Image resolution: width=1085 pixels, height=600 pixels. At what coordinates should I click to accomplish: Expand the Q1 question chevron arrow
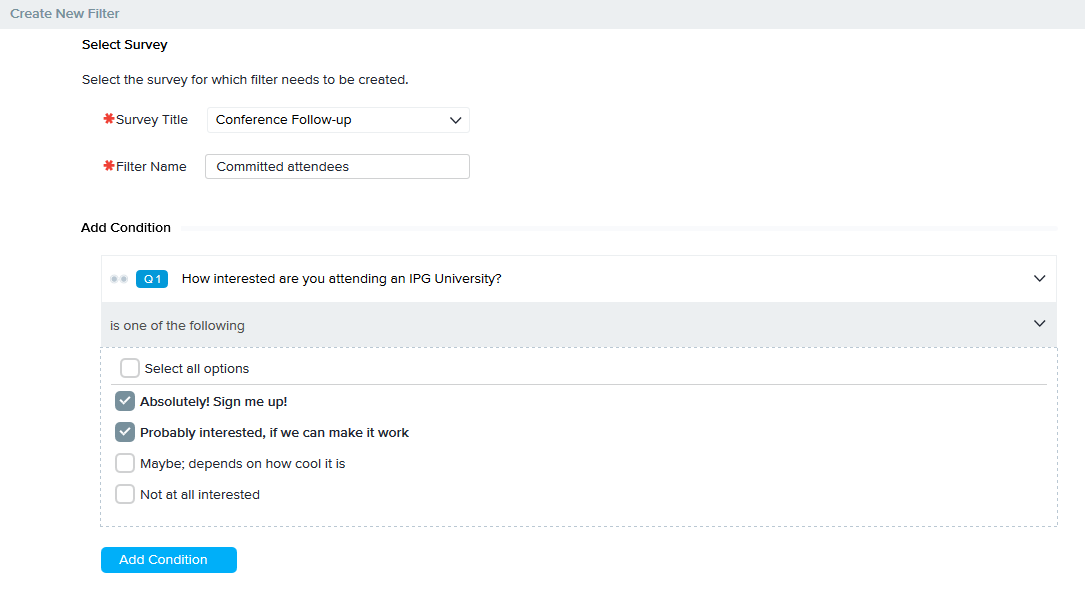(1039, 279)
